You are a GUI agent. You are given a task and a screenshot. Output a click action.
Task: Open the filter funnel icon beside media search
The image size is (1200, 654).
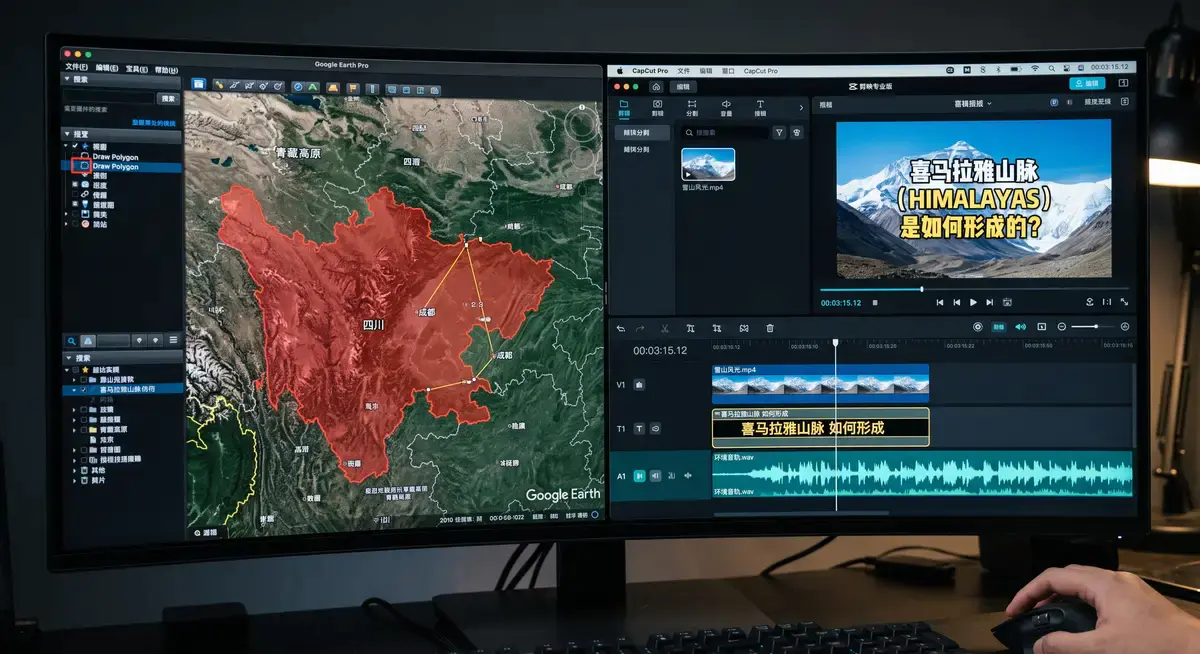click(779, 132)
